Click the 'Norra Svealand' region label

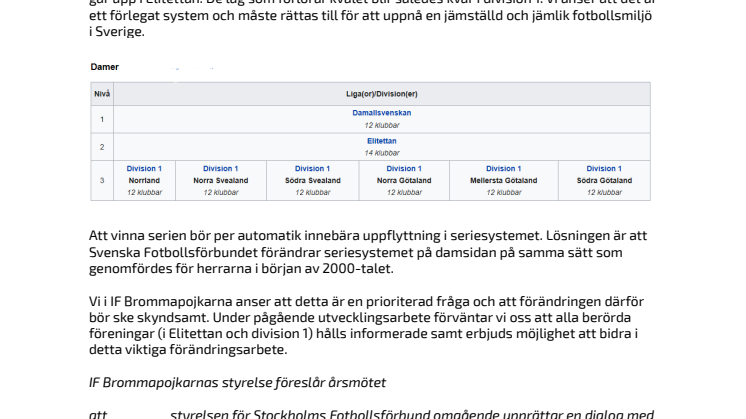pos(221,180)
